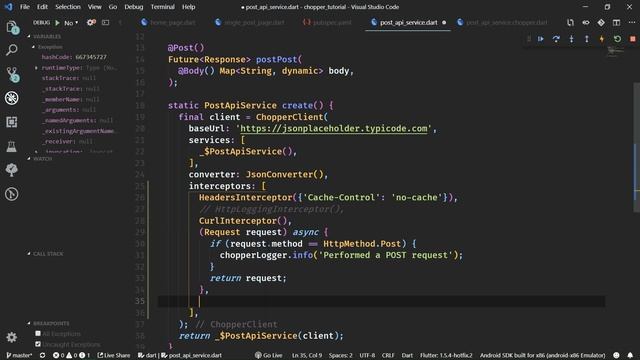Image resolution: width=640 pixels, height=360 pixels.
Task: Click Hot Reload lightning icon
Action: click(x=602, y=39)
